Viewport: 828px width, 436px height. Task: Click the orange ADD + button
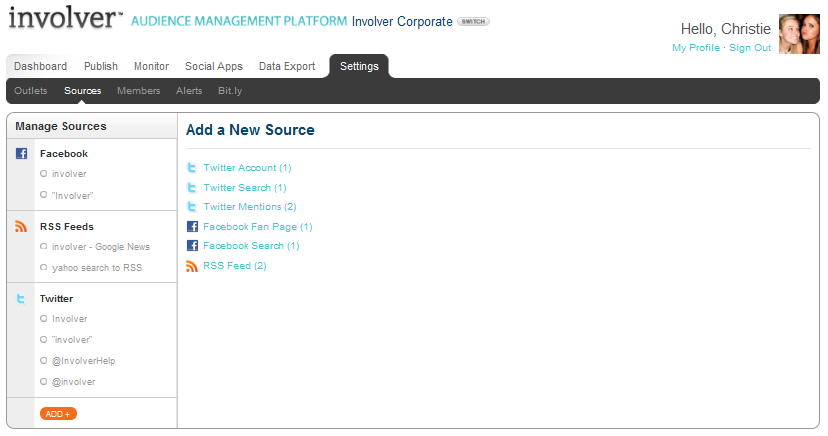pos(58,414)
